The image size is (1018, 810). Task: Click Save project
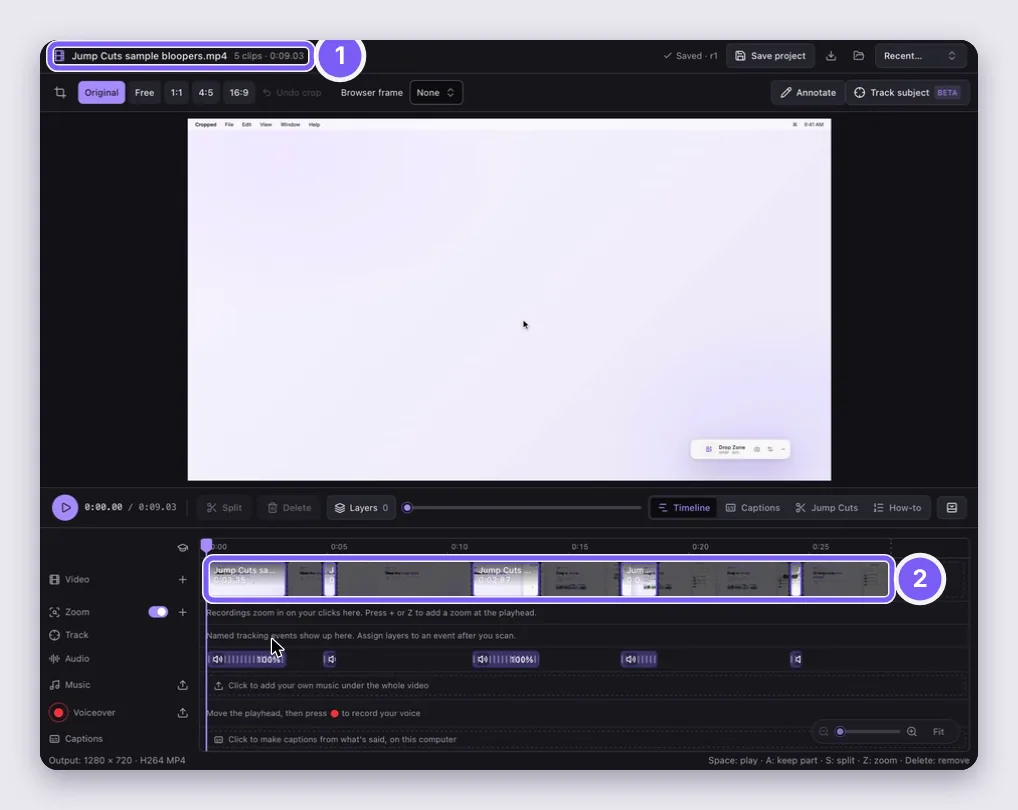tap(770, 56)
